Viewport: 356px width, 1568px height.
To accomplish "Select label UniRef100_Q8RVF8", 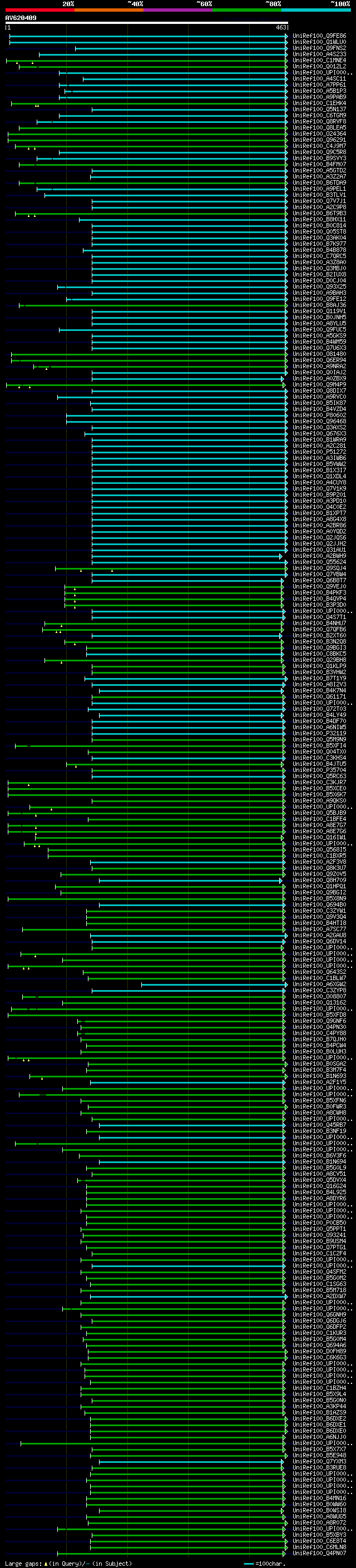I will 319,122.
